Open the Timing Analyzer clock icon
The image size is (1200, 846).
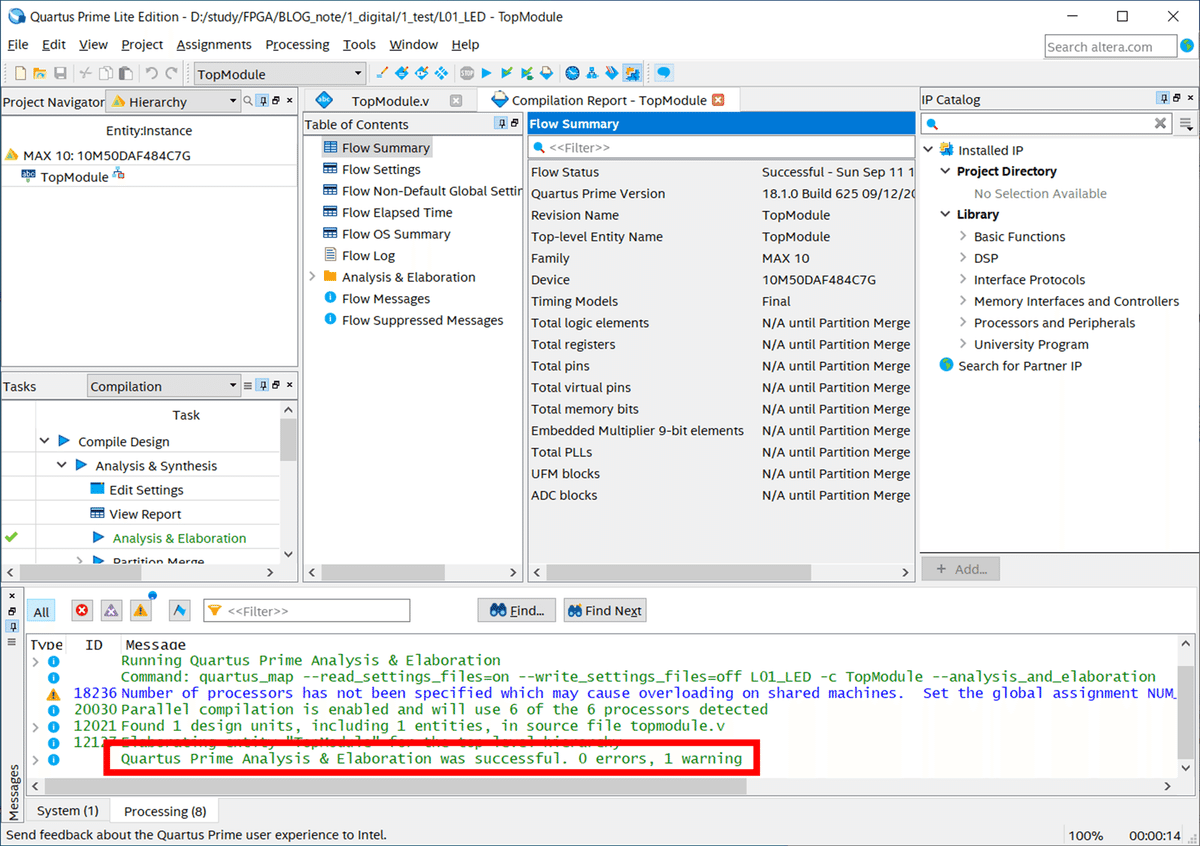[x=572, y=73]
